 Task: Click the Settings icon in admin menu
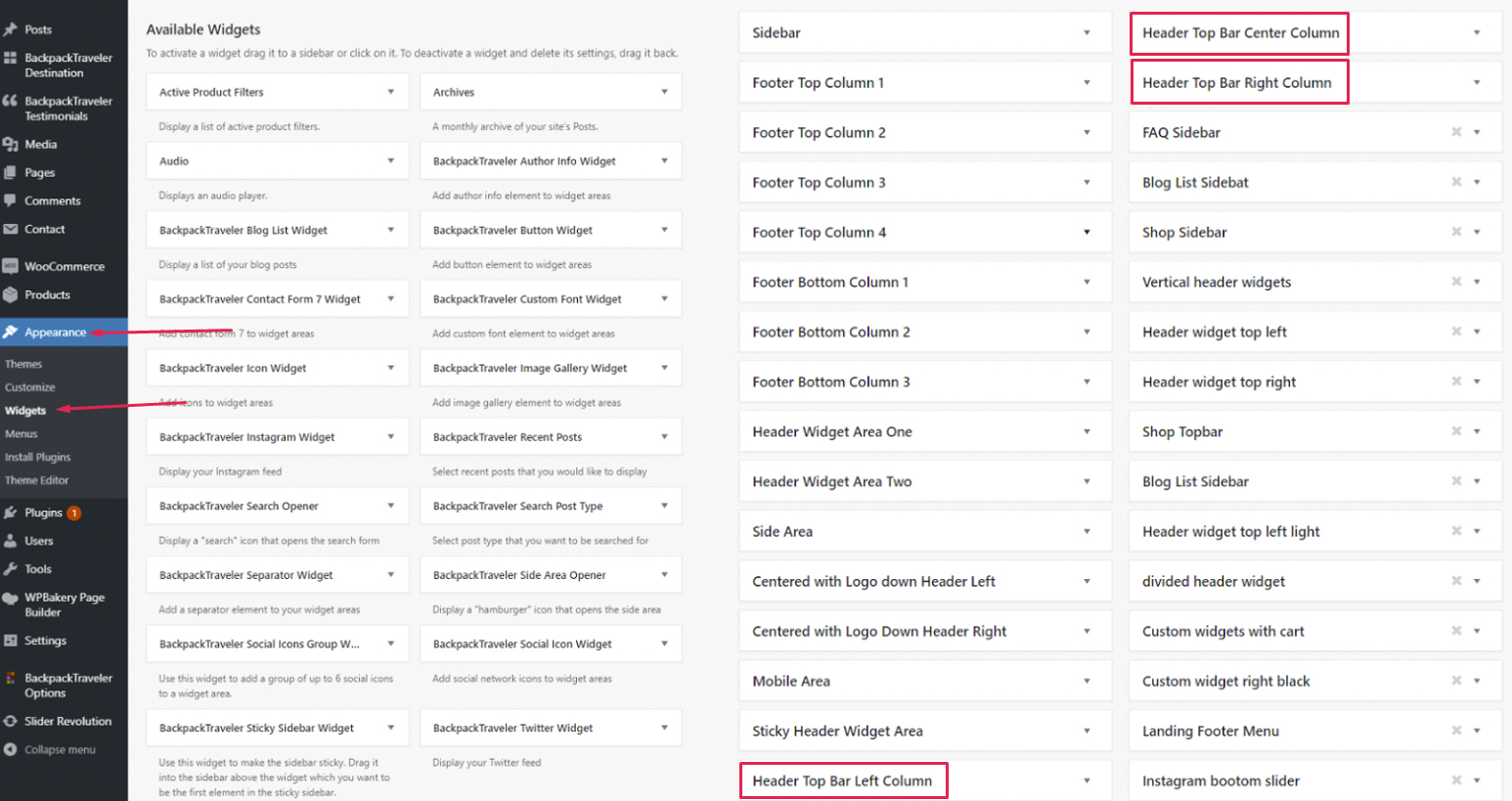[x=11, y=641]
